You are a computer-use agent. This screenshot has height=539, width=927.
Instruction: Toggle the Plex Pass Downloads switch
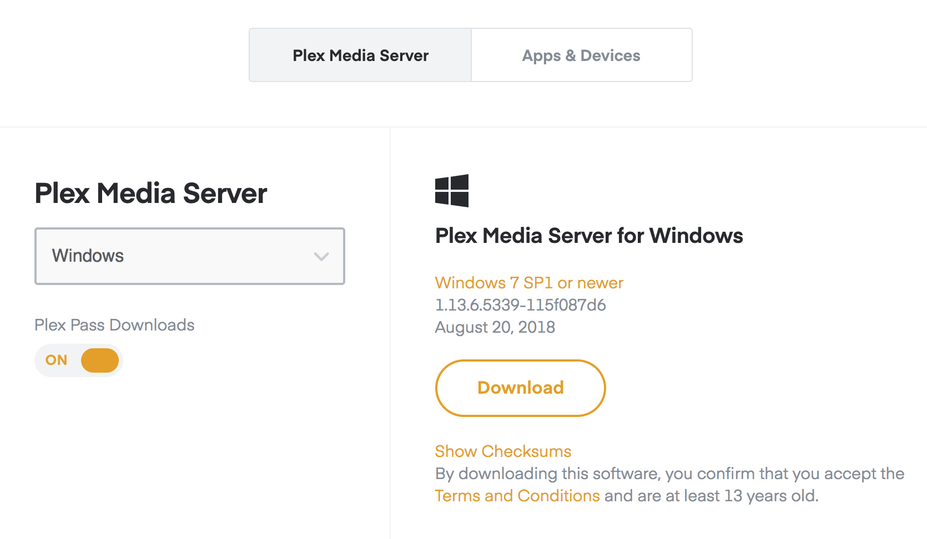78,360
